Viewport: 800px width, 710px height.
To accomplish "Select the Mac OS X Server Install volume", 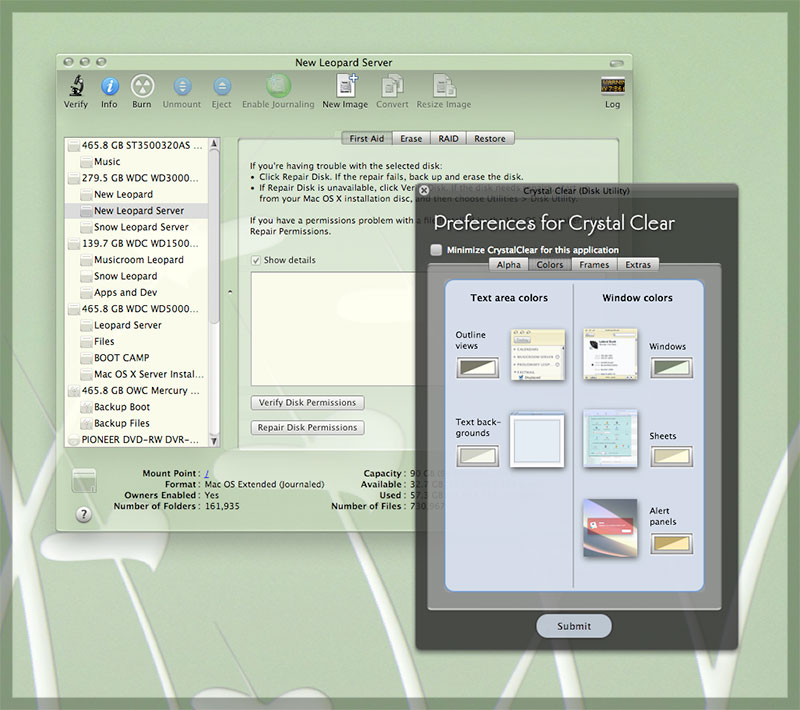I will (x=137, y=374).
